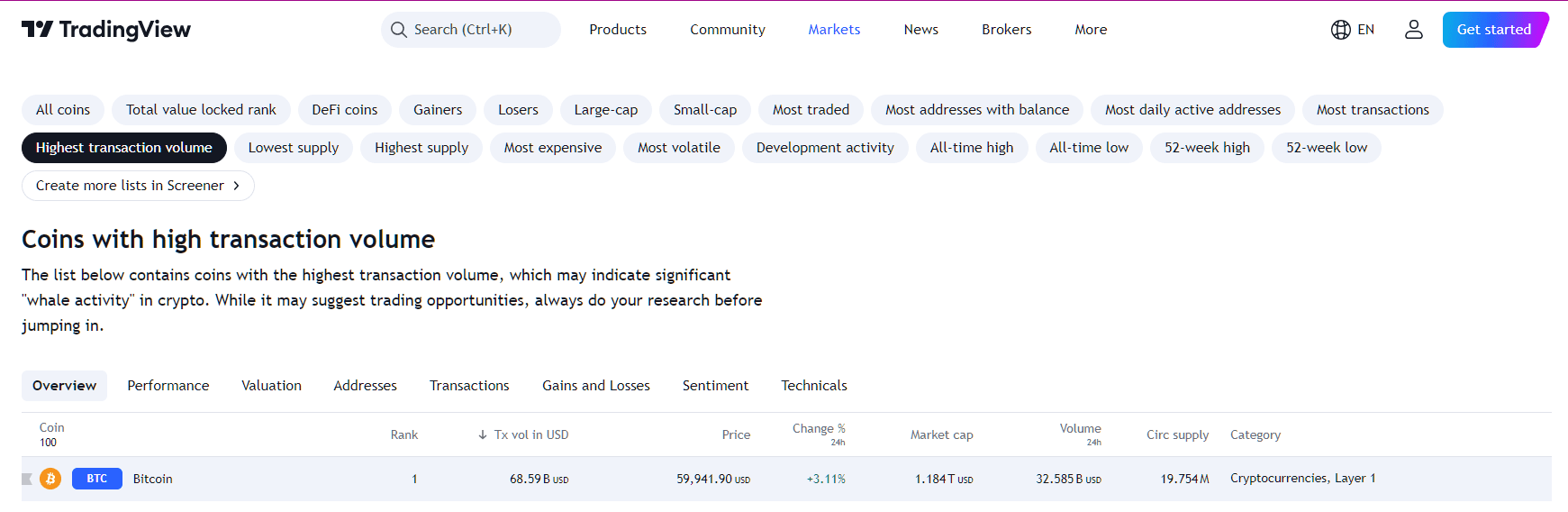Select the 52-week low filter
Image resolution: width=1568 pixels, height=512 pixels.
1327,148
